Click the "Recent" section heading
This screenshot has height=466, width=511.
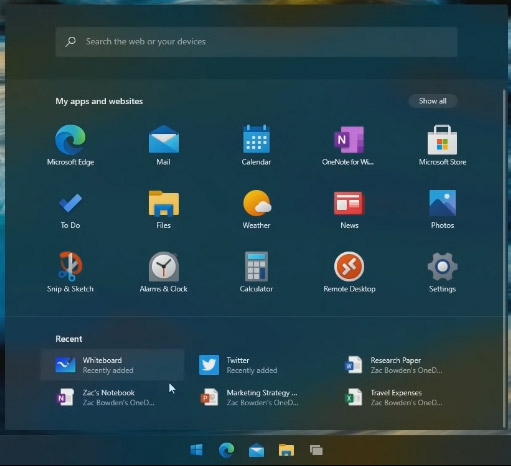point(69,339)
